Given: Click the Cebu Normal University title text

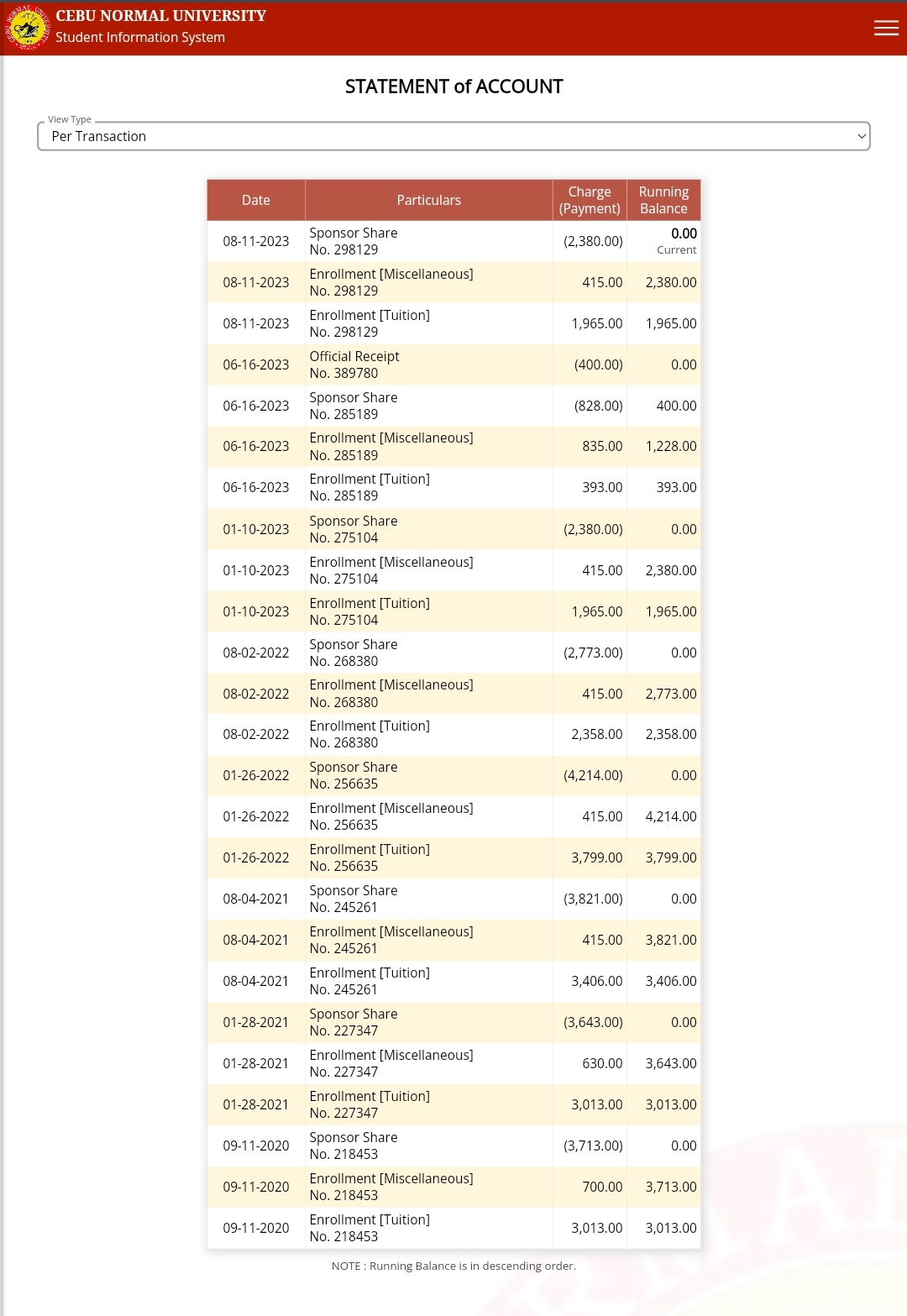Looking at the screenshot, I should point(160,16).
